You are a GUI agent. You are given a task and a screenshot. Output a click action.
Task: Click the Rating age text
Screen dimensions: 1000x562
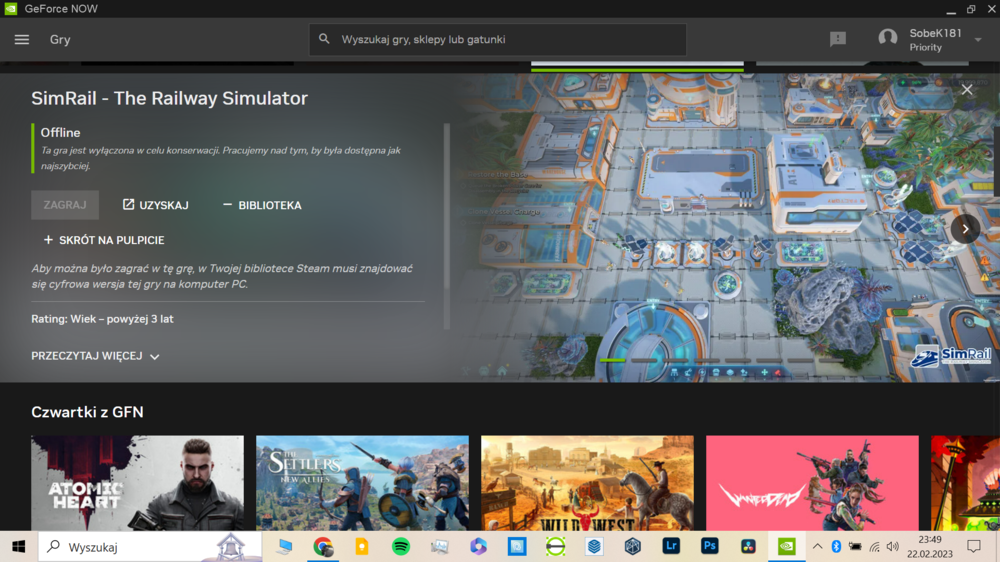[103, 319]
